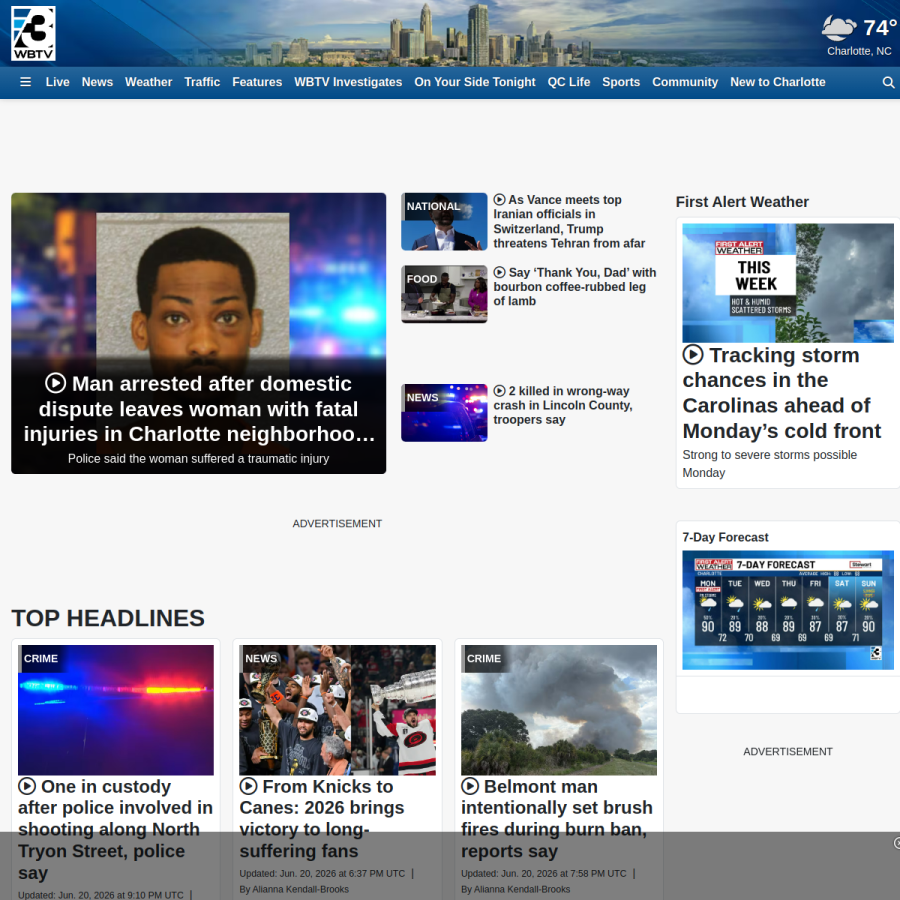Play icon beside As Vance meets headline

click(x=499, y=199)
